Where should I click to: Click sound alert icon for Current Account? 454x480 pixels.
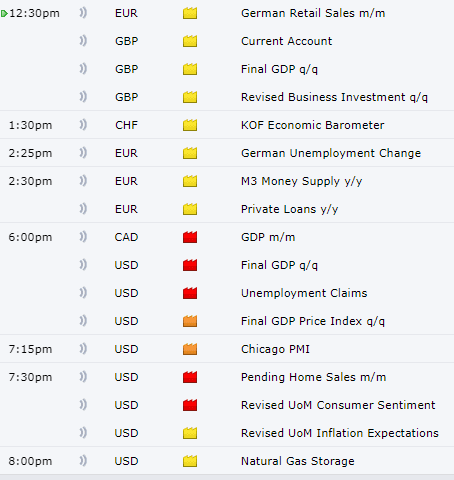(x=83, y=41)
